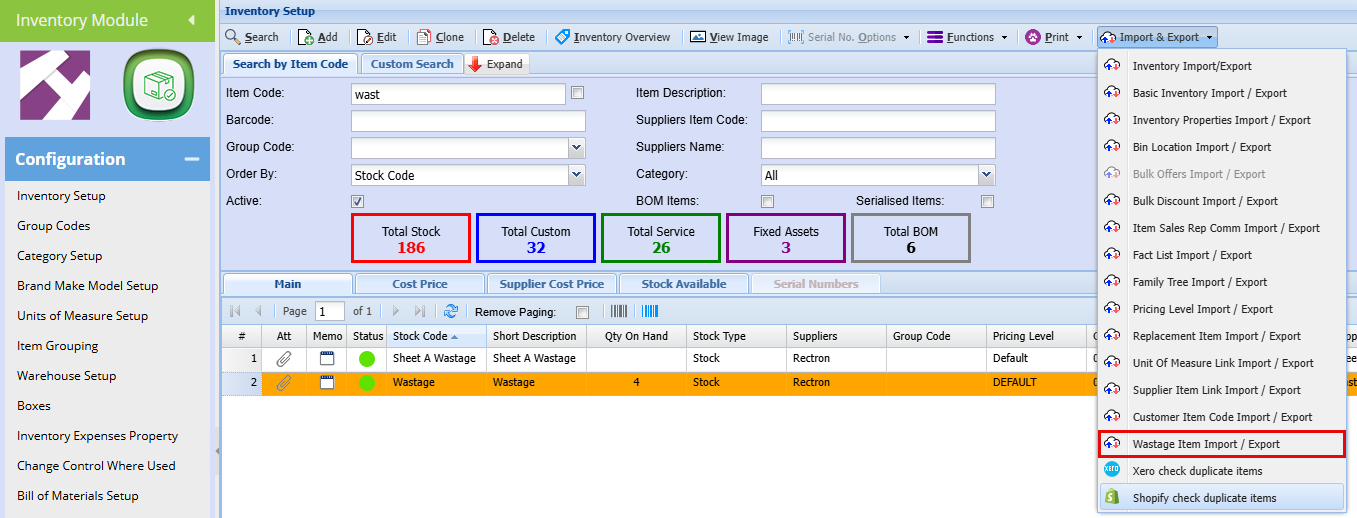Open Group Codes in sidebar
The width and height of the screenshot is (1357, 518).
coord(54,226)
